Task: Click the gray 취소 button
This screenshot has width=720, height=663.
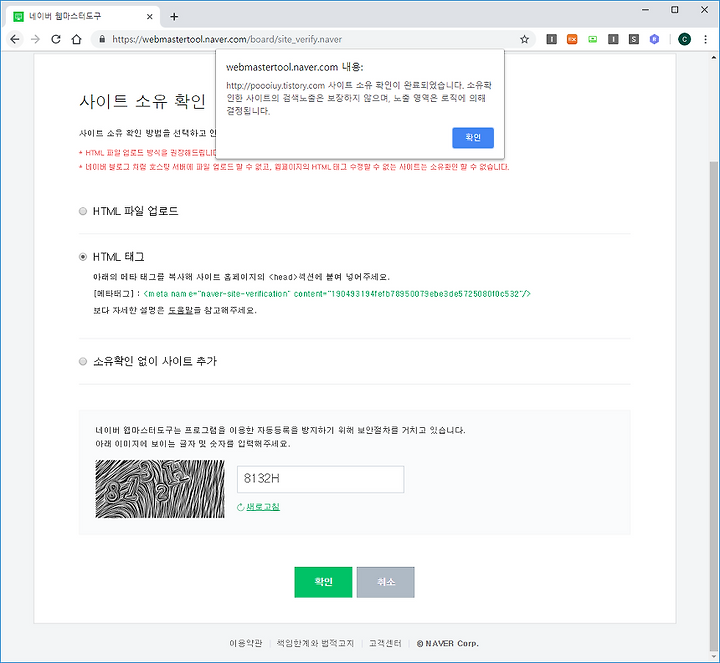Action: coord(386,582)
